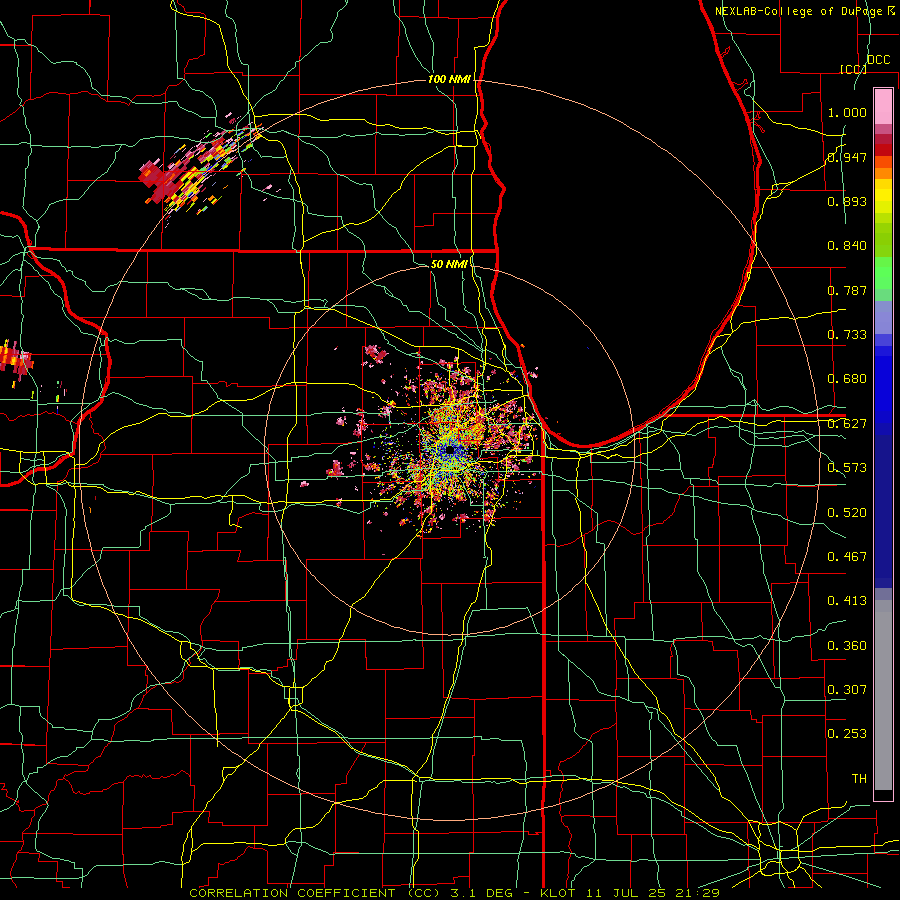This screenshot has height=900, width=900.
Task: Click the 0.680 scale value
Action: pyautogui.click(x=847, y=379)
